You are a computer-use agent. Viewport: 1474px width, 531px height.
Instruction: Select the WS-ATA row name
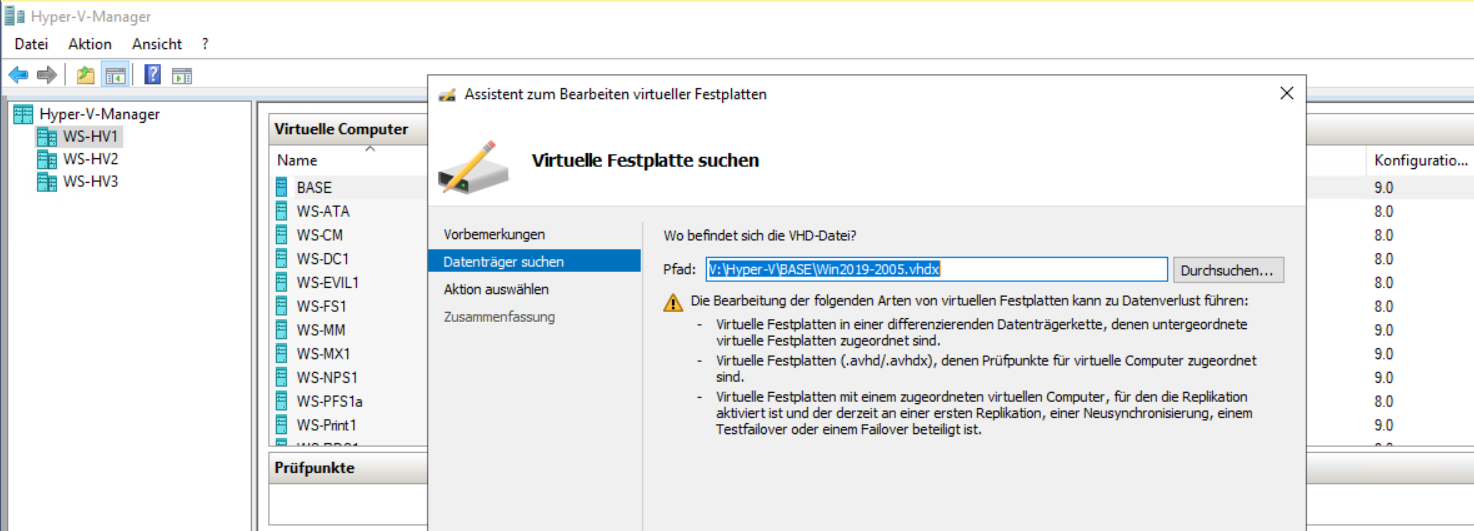[x=323, y=211]
